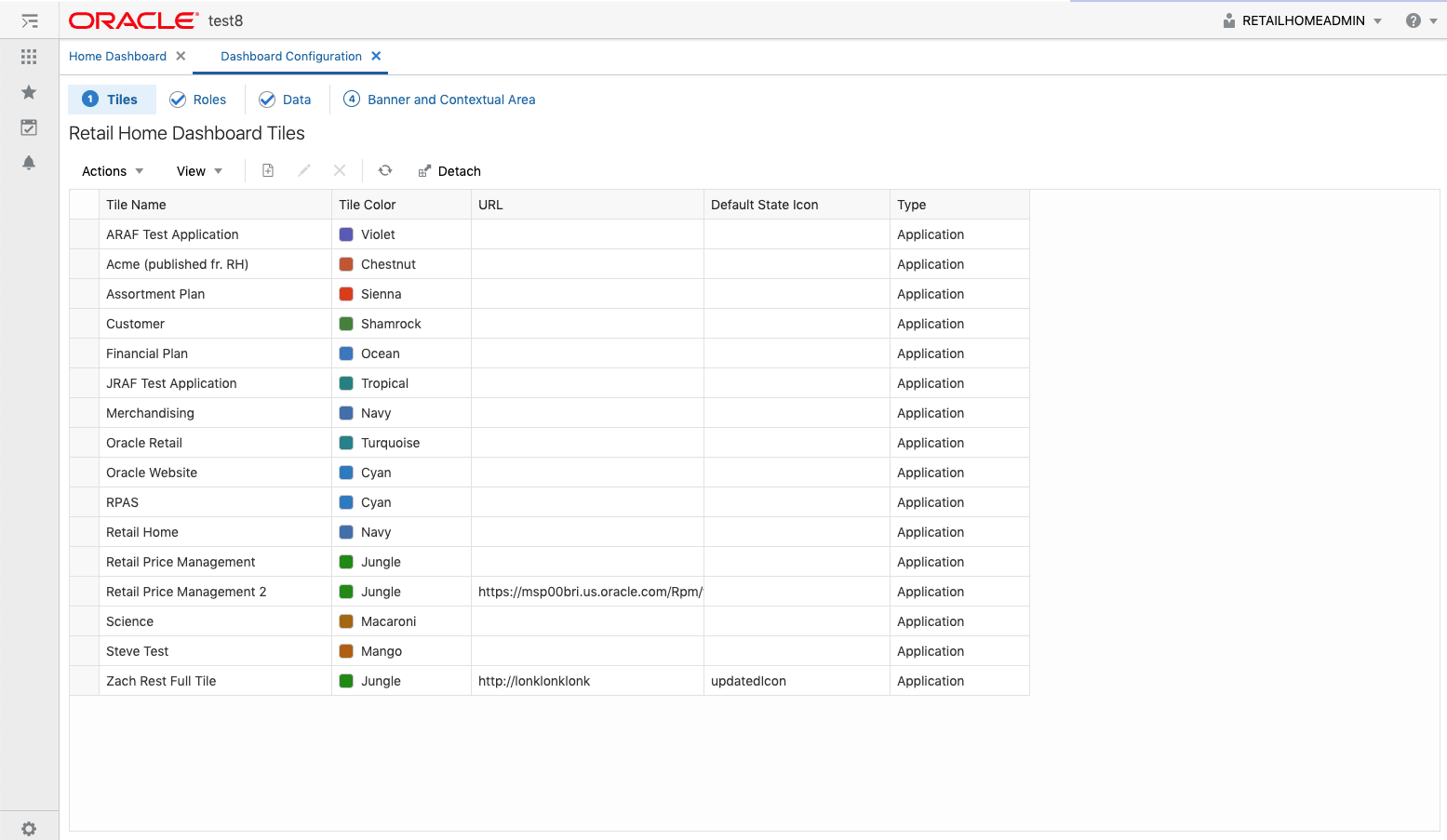The height and width of the screenshot is (840, 1447).
Task: Open the View dropdown menu
Action: [x=198, y=171]
